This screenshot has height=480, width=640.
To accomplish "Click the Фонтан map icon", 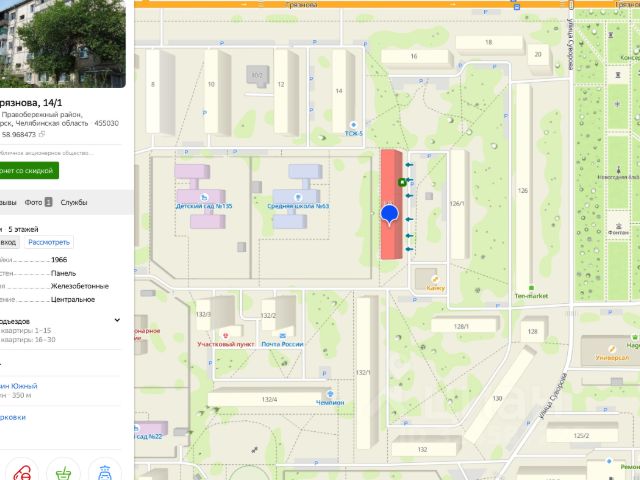I will click(x=619, y=226).
